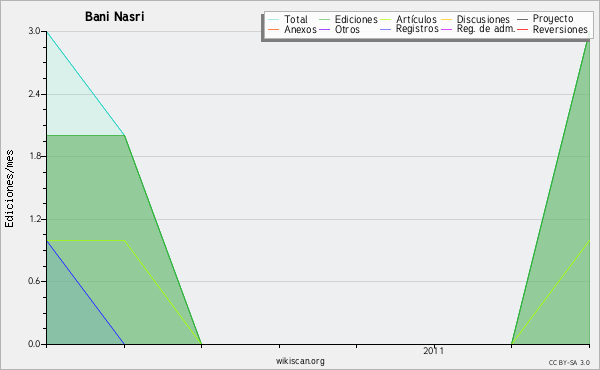Screen dimensions: 600x370
Task: Click the Otros legend entry
Action: point(339,29)
